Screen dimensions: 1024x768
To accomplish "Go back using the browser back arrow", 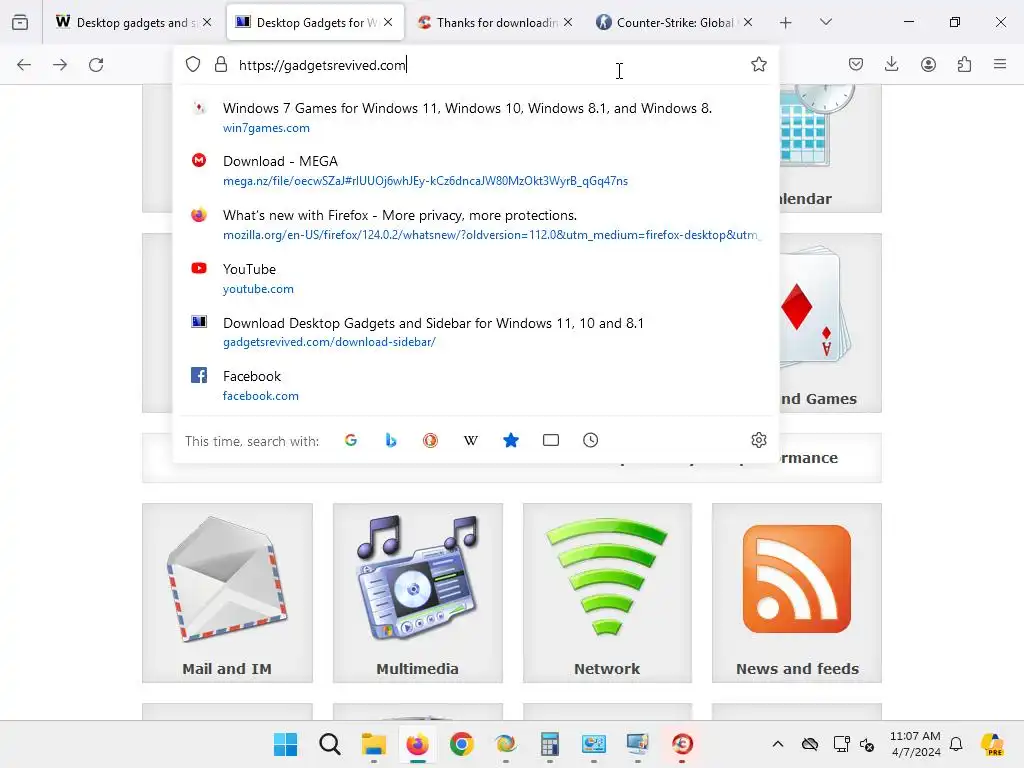I will coord(24,65).
